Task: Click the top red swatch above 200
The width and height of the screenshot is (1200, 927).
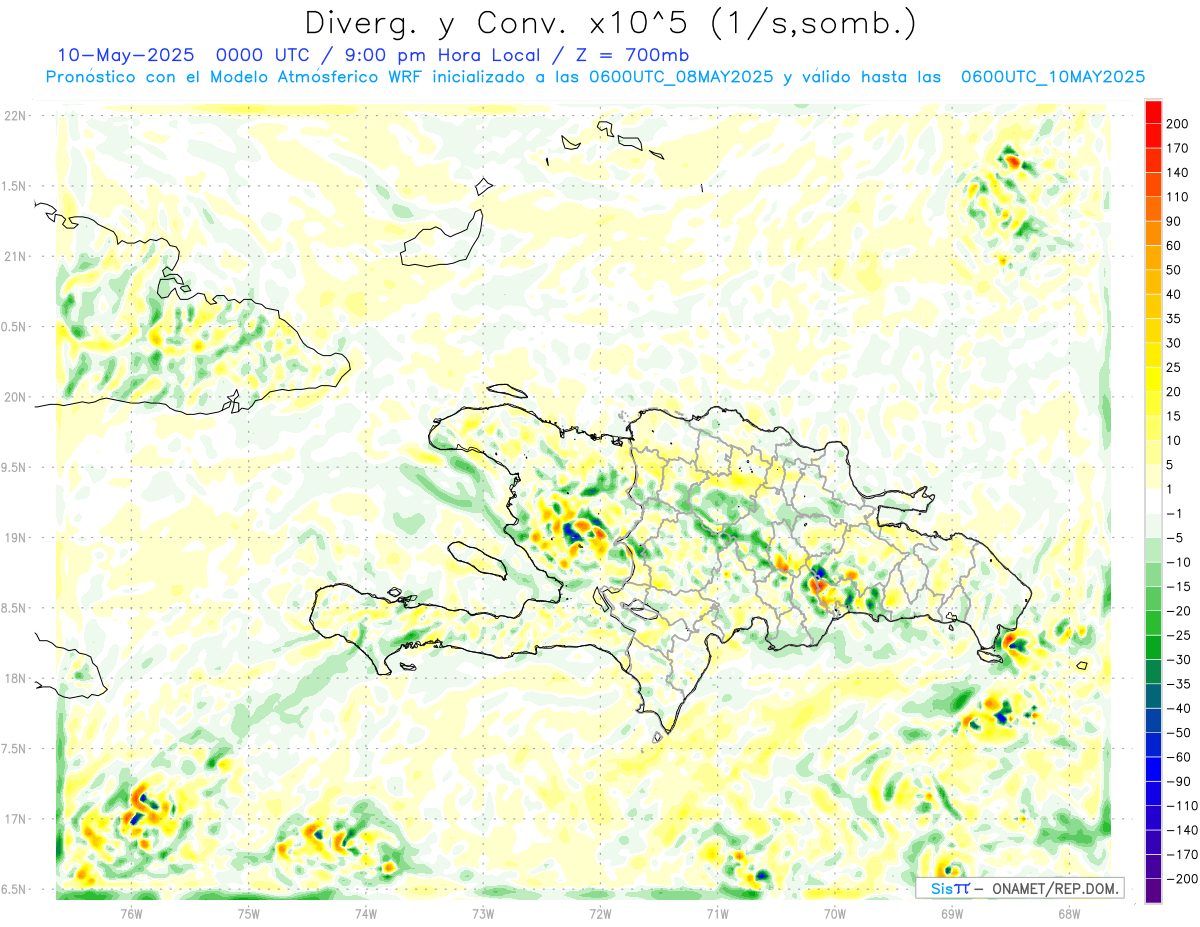Action: click(1153, 111)
